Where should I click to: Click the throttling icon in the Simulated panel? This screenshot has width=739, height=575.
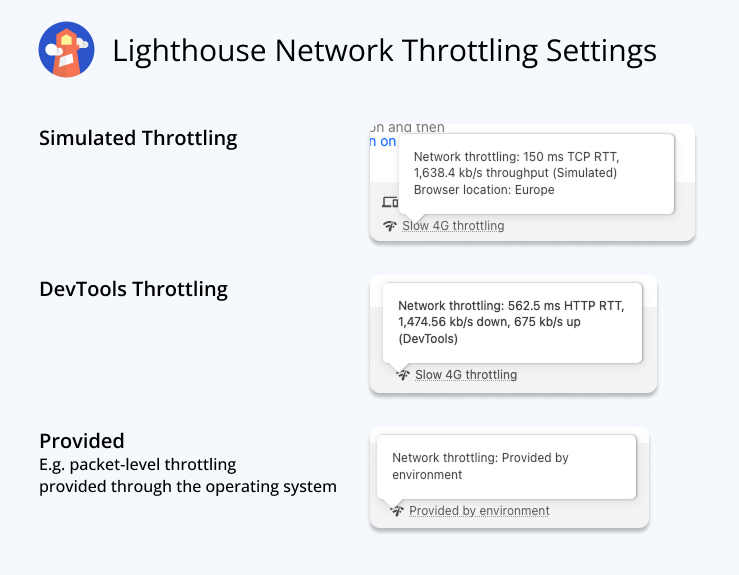[390, 226]
